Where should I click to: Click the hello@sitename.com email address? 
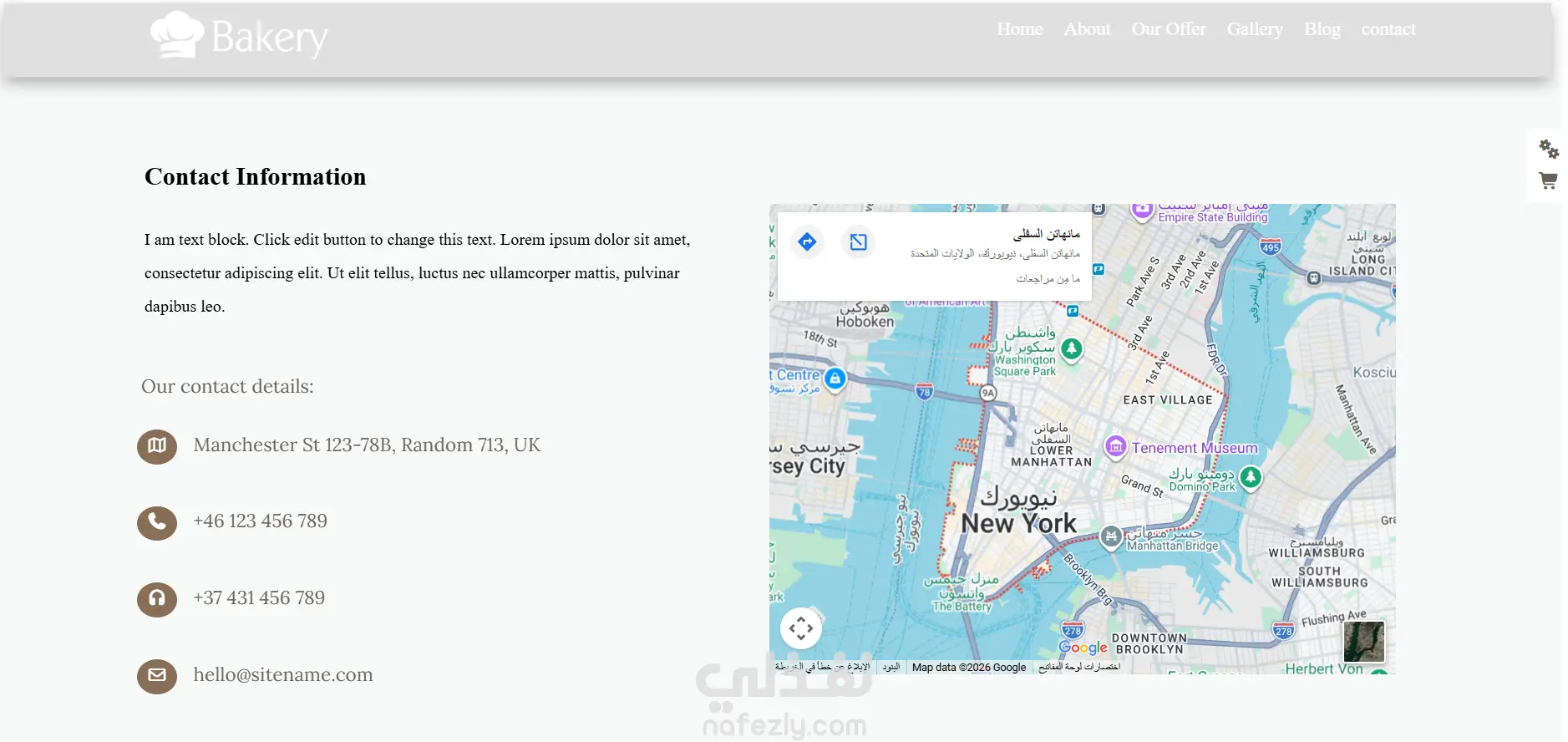(x=283, y=674)
